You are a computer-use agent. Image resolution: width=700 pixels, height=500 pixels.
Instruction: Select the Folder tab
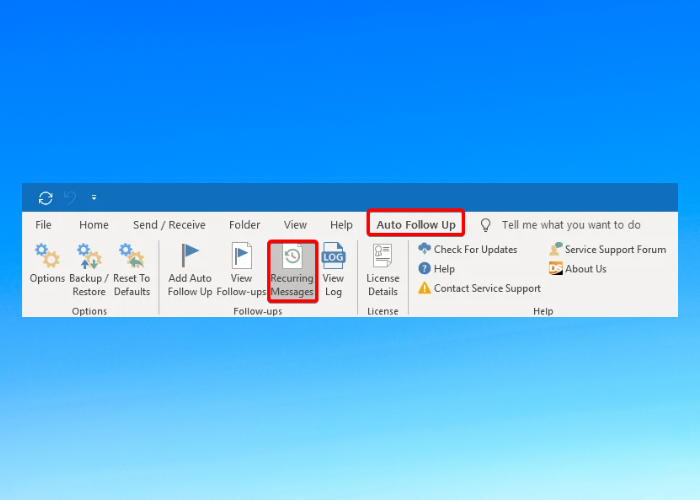point(244,225)
